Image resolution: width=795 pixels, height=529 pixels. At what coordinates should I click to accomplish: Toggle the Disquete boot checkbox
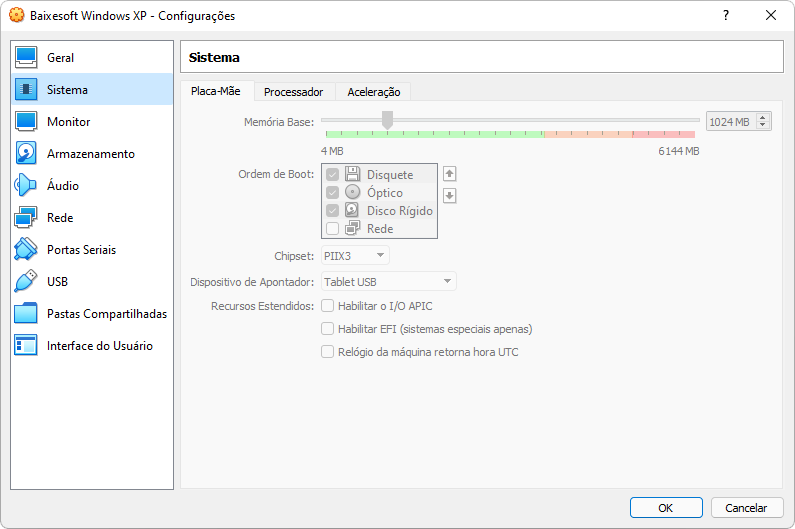pyautogui.click(x=333, y=174)
